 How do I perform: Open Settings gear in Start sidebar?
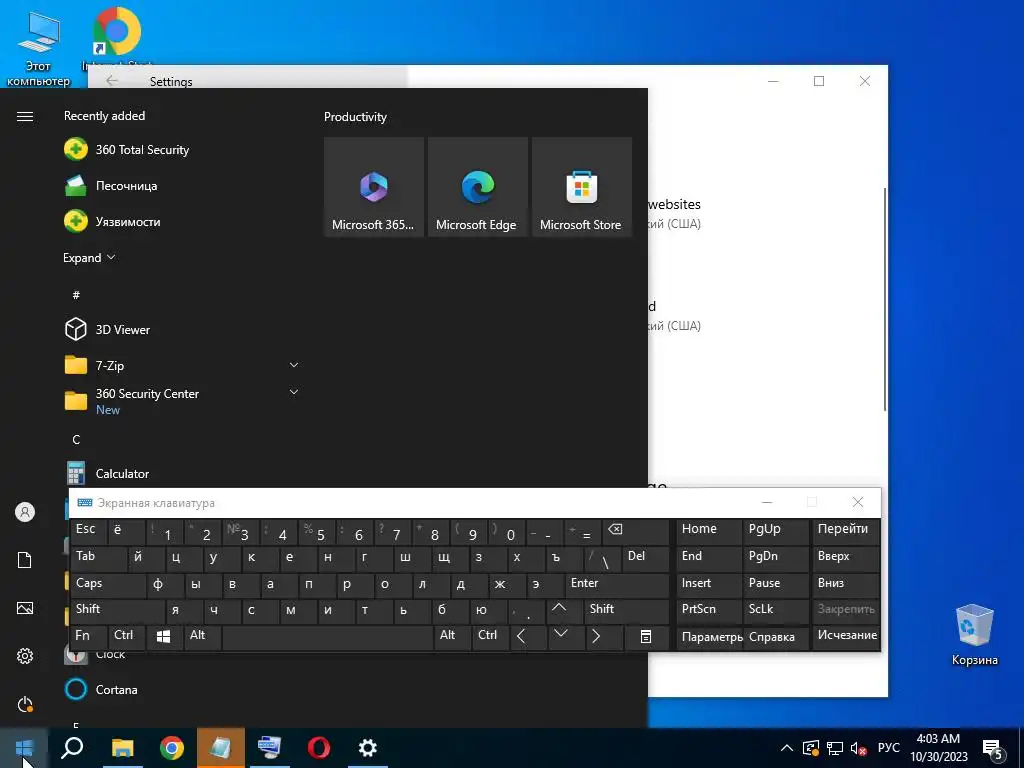coord(25,656)
